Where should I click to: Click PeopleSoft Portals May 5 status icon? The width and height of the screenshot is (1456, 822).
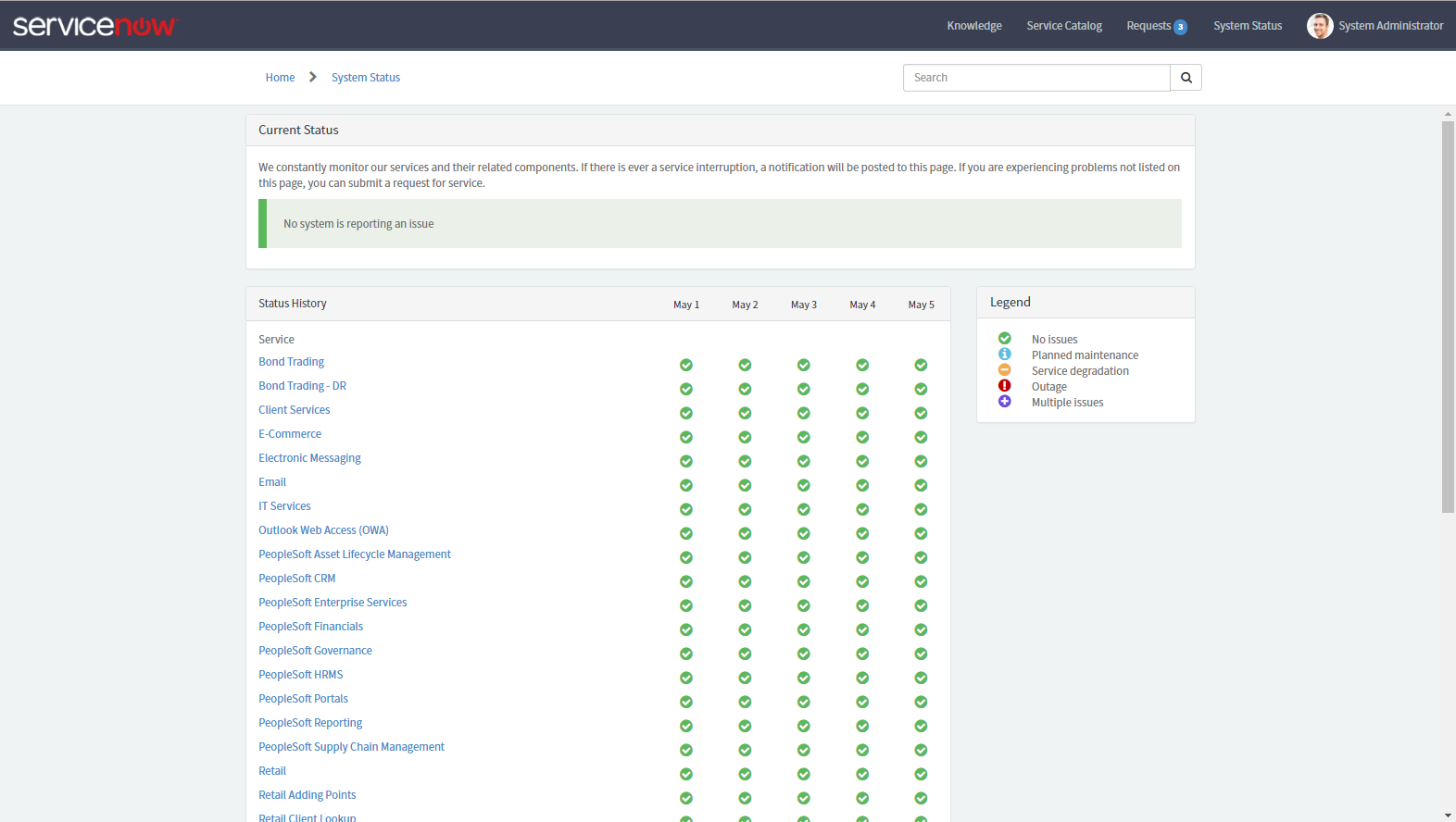[x=921, y=702]
